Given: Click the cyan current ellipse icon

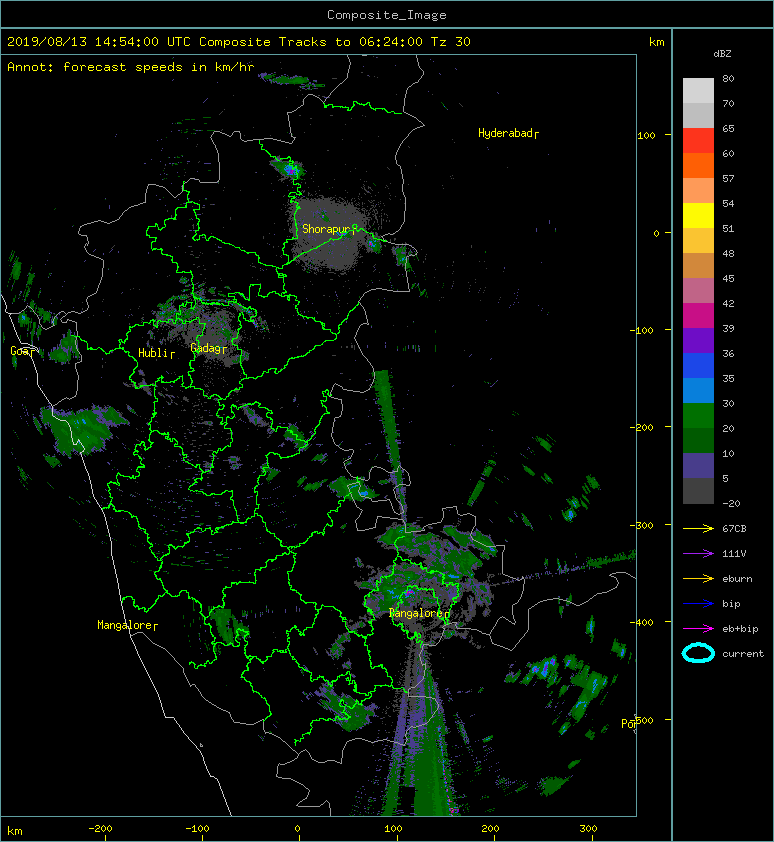Looking at the screenshot, I should pos(698,653).
